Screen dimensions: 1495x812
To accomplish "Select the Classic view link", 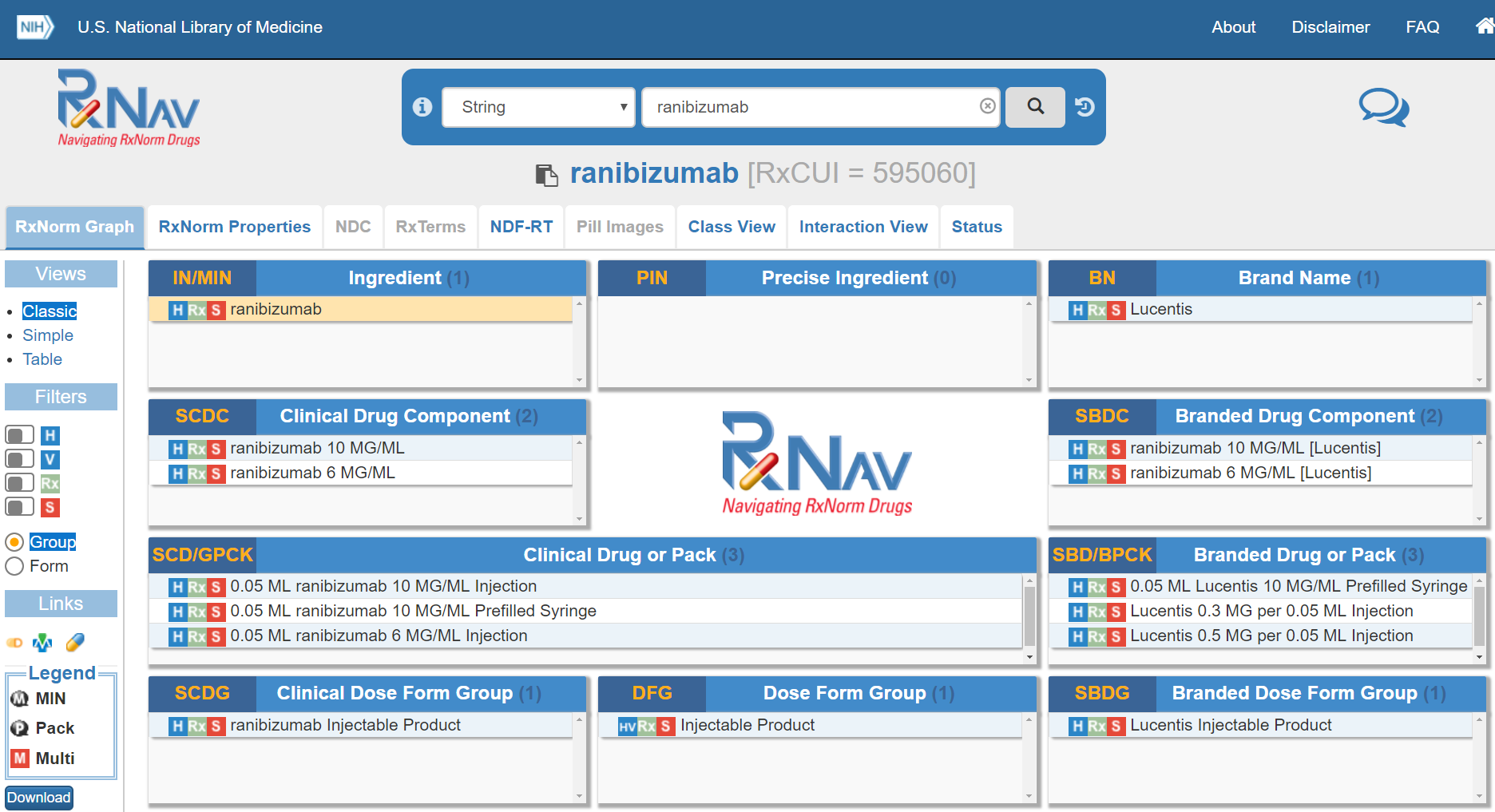I will point(50,311).
